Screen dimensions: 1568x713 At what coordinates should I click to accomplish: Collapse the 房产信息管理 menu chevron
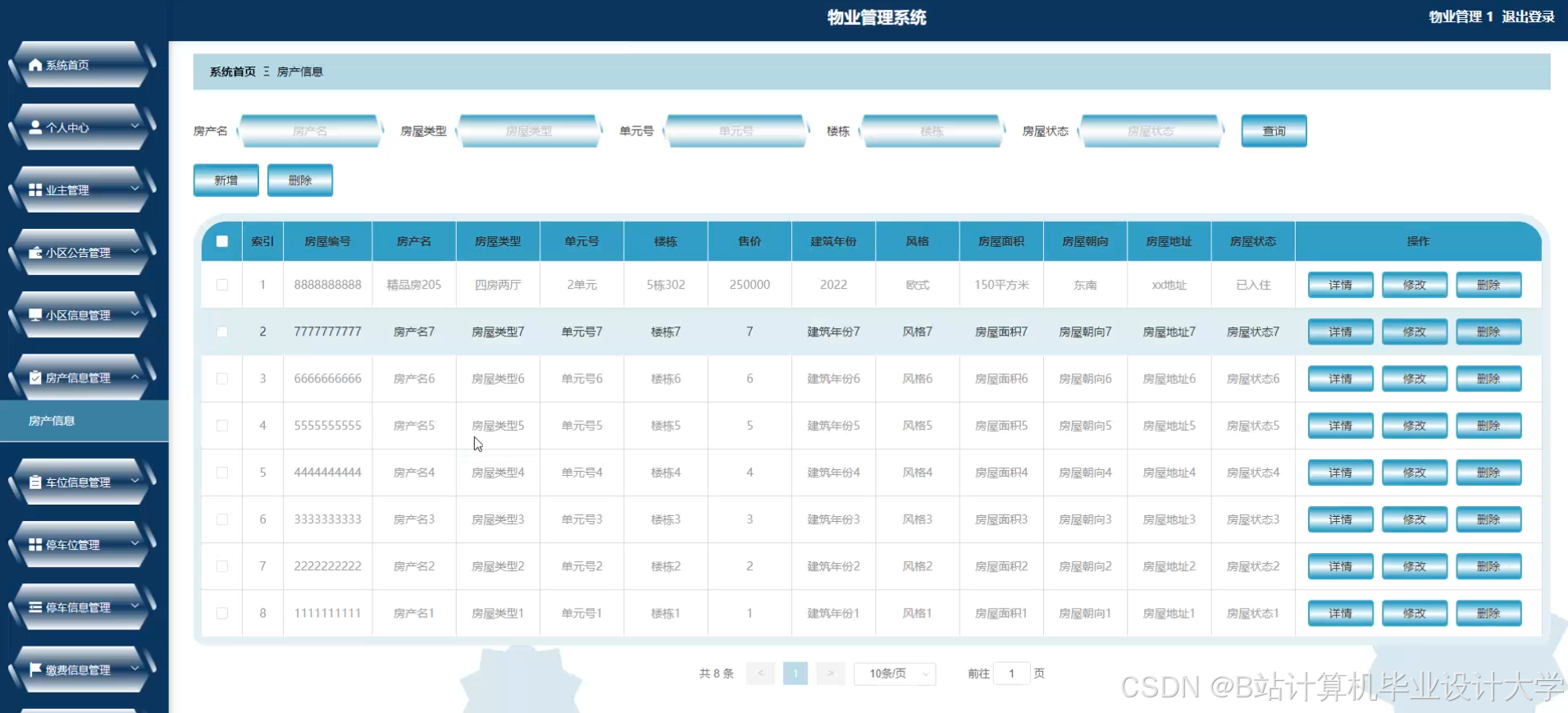[135, 377]
